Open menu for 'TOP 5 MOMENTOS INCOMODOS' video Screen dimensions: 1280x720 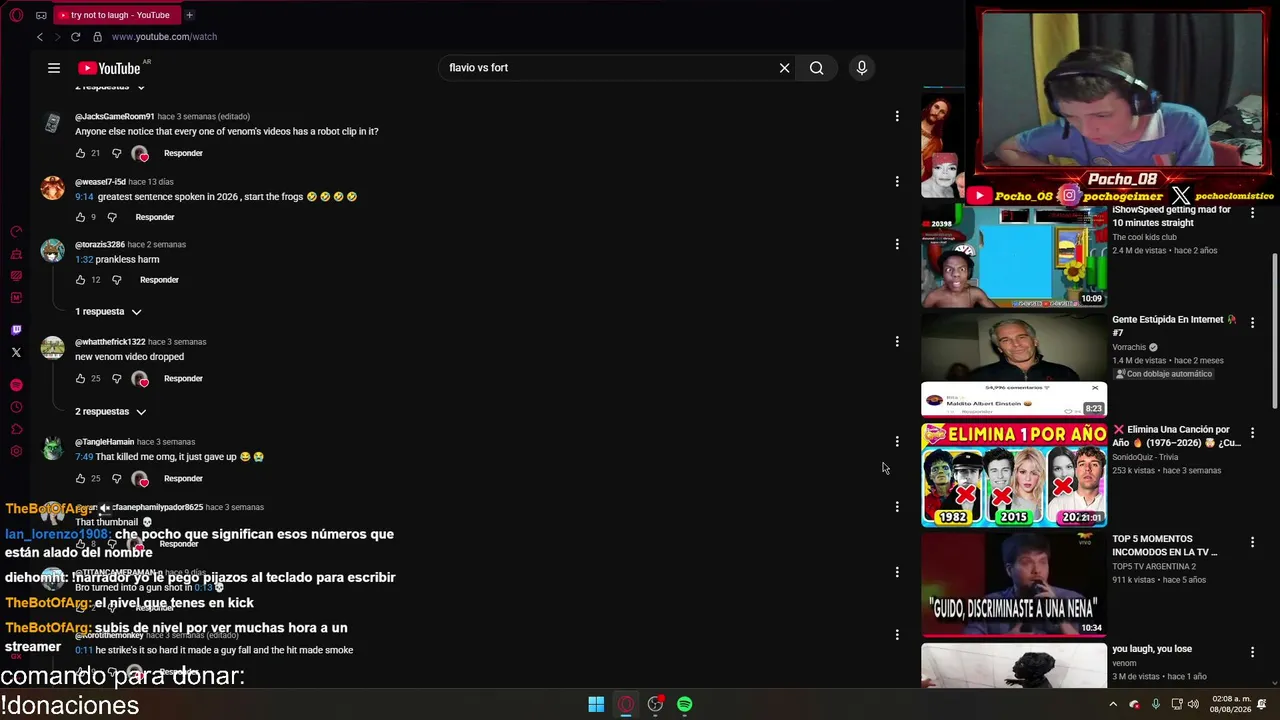coord(1252,542)
